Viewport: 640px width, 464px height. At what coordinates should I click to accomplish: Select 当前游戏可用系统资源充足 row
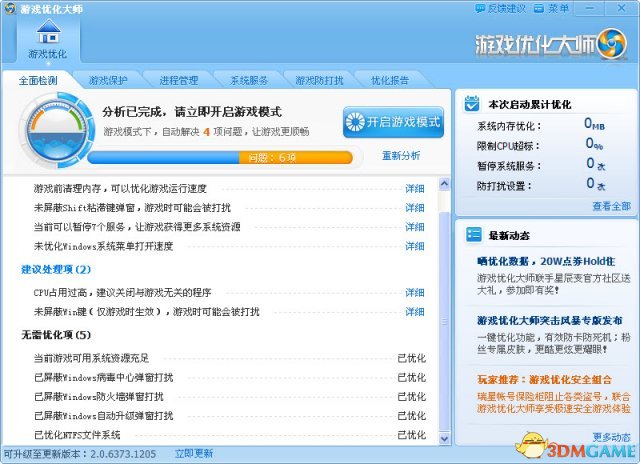point(229,358)
